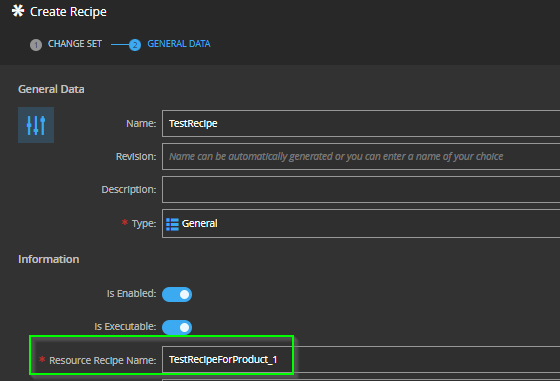Click the step 2 circle indicator

pyautogui.click(x=135, y=45)
